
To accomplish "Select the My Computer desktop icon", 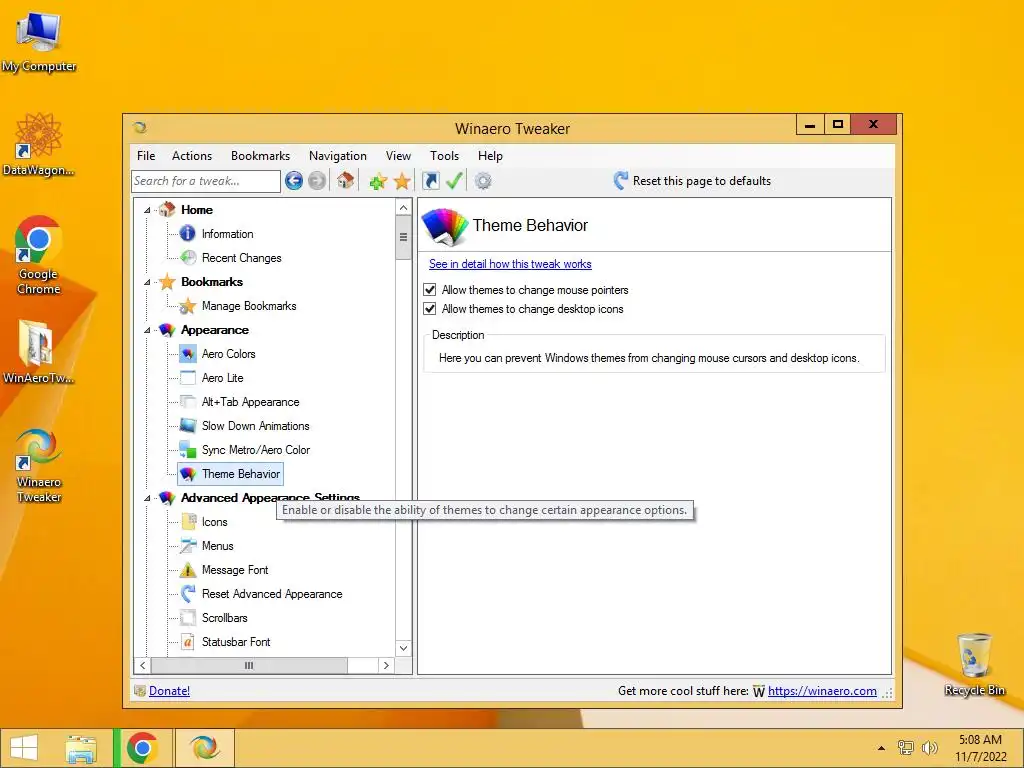I will tap(39, 41).
